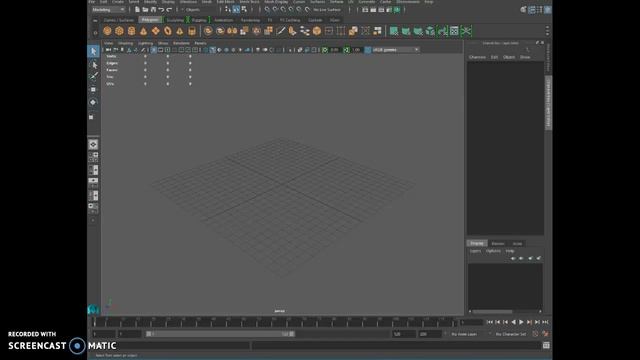Create a polygon cube from the shelf
This screenshot has height=360, width=640.
pos(119,31)
